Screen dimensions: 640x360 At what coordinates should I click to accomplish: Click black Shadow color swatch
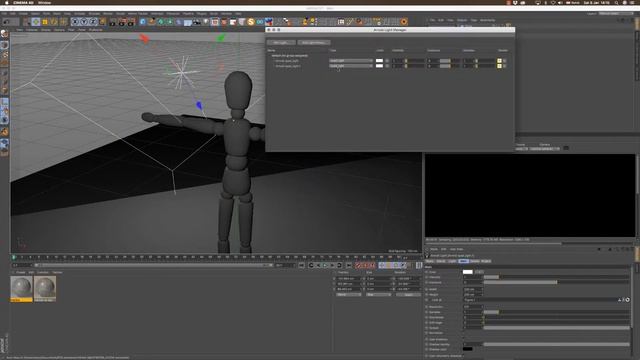point(468,349)
